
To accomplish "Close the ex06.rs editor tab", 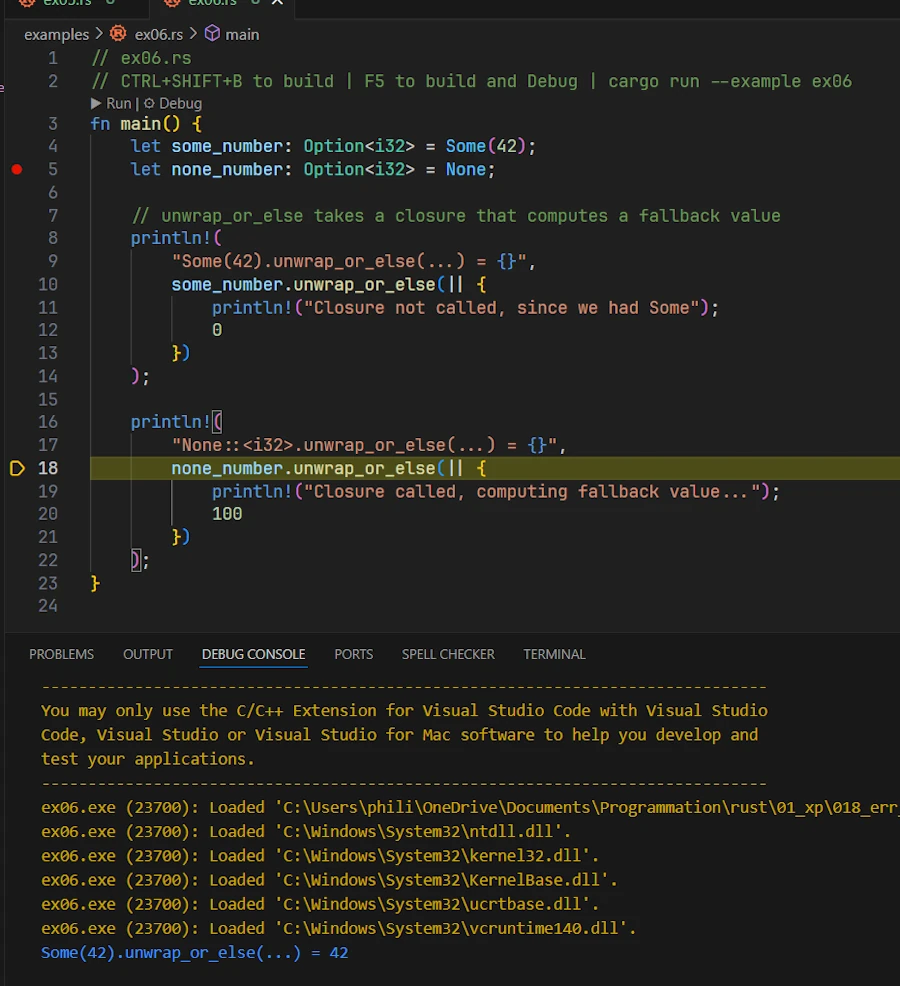I will (x=278, y=3).
